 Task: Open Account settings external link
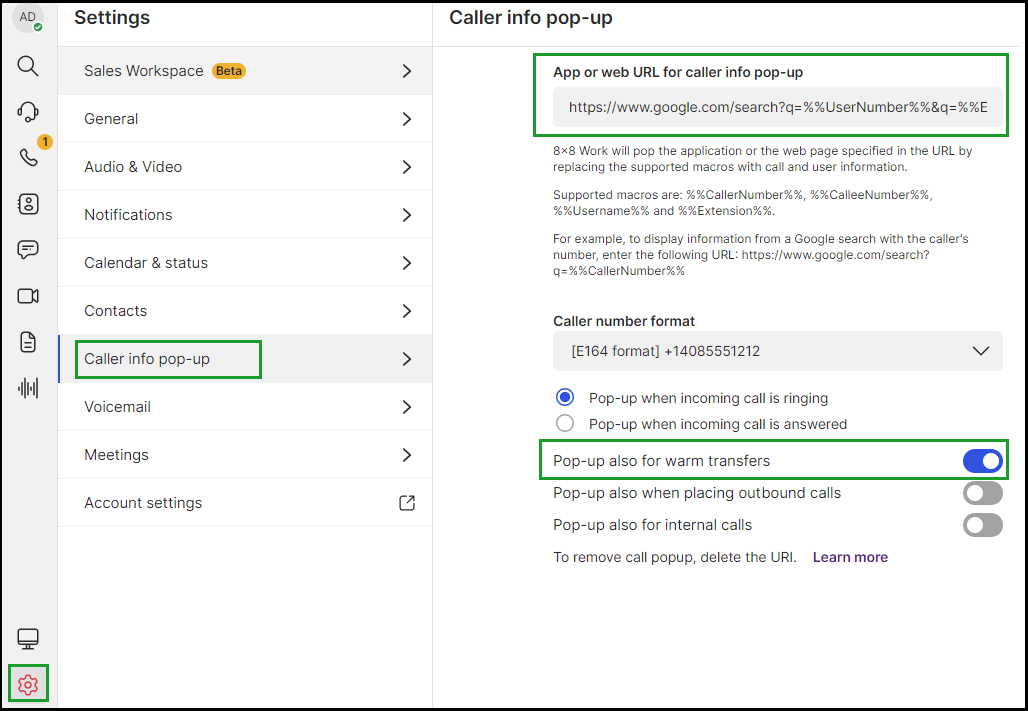tap(406, 503)
